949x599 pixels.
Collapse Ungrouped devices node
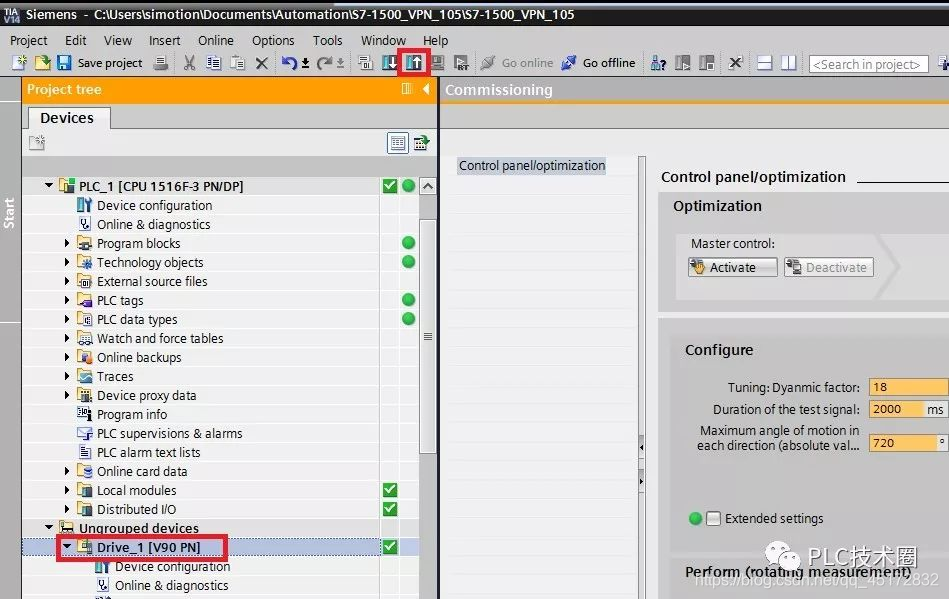pyautogui.click(x=49, y=528)
